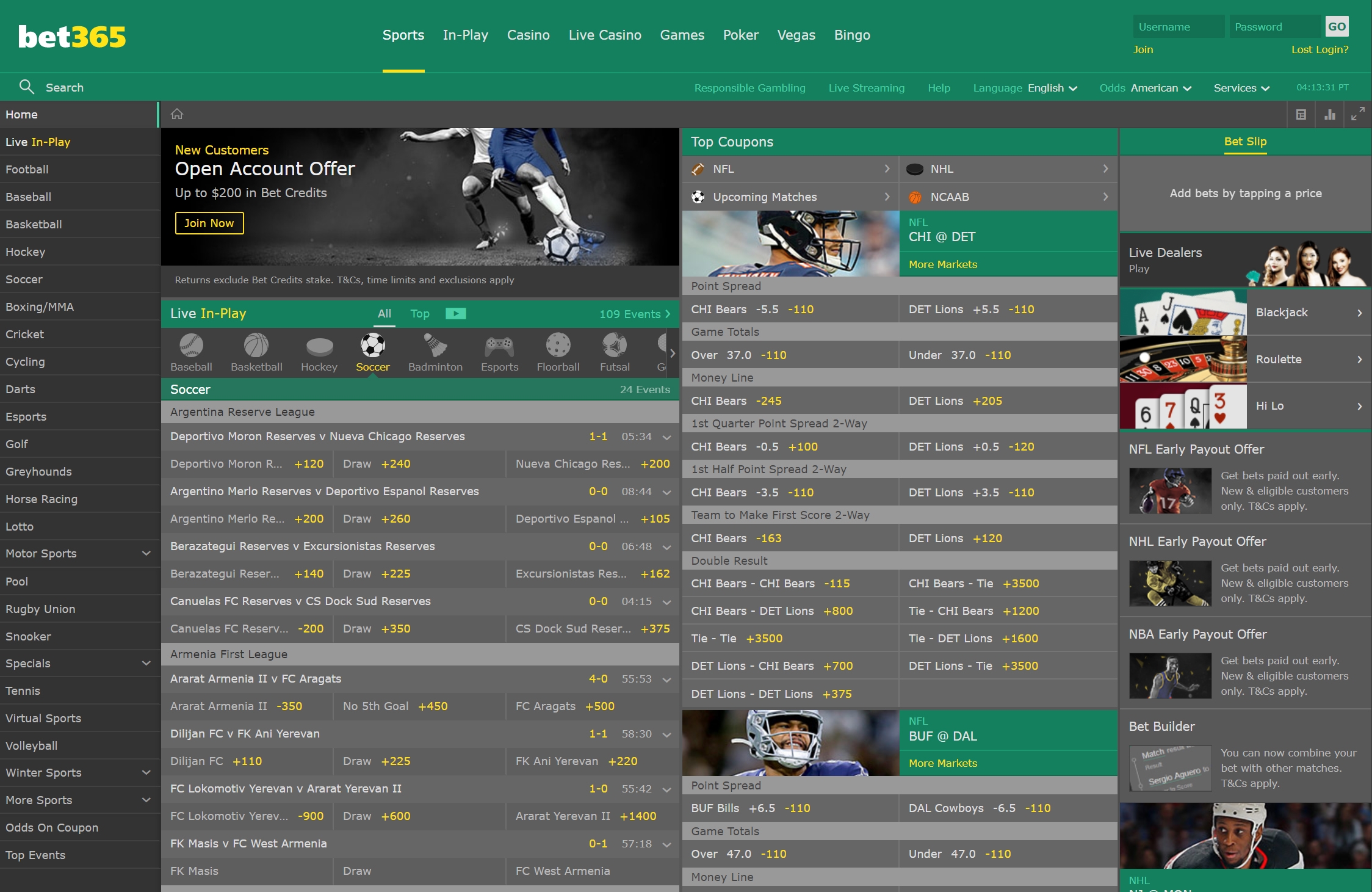Viewport: 1372px width, 892px height.
Task: Select the Hockey puck in-play icon
Action: [x=319, y=347]
